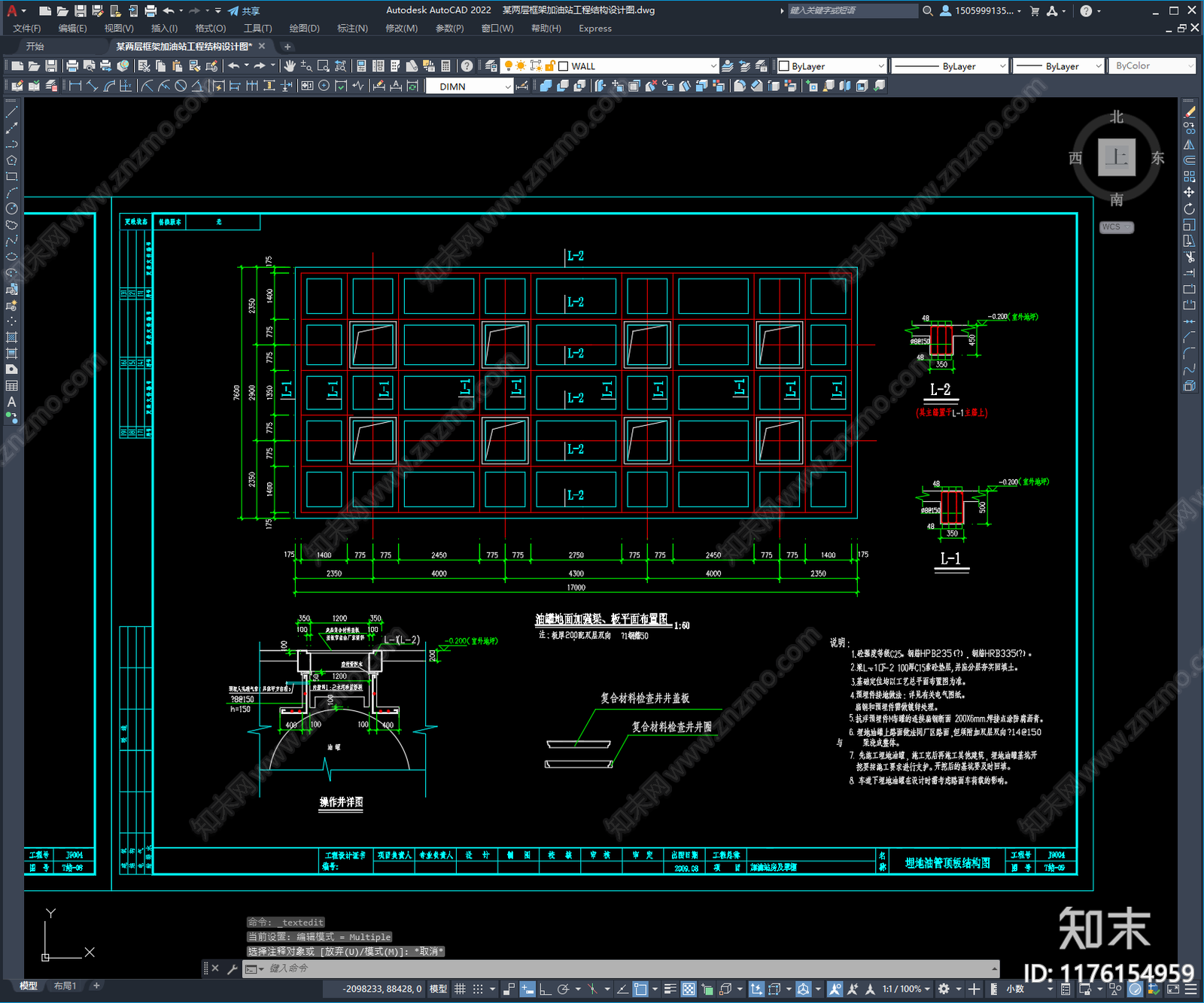
Task: Open the 标注(N) menu
Action: pyautogui.click(x=352, y=29)
